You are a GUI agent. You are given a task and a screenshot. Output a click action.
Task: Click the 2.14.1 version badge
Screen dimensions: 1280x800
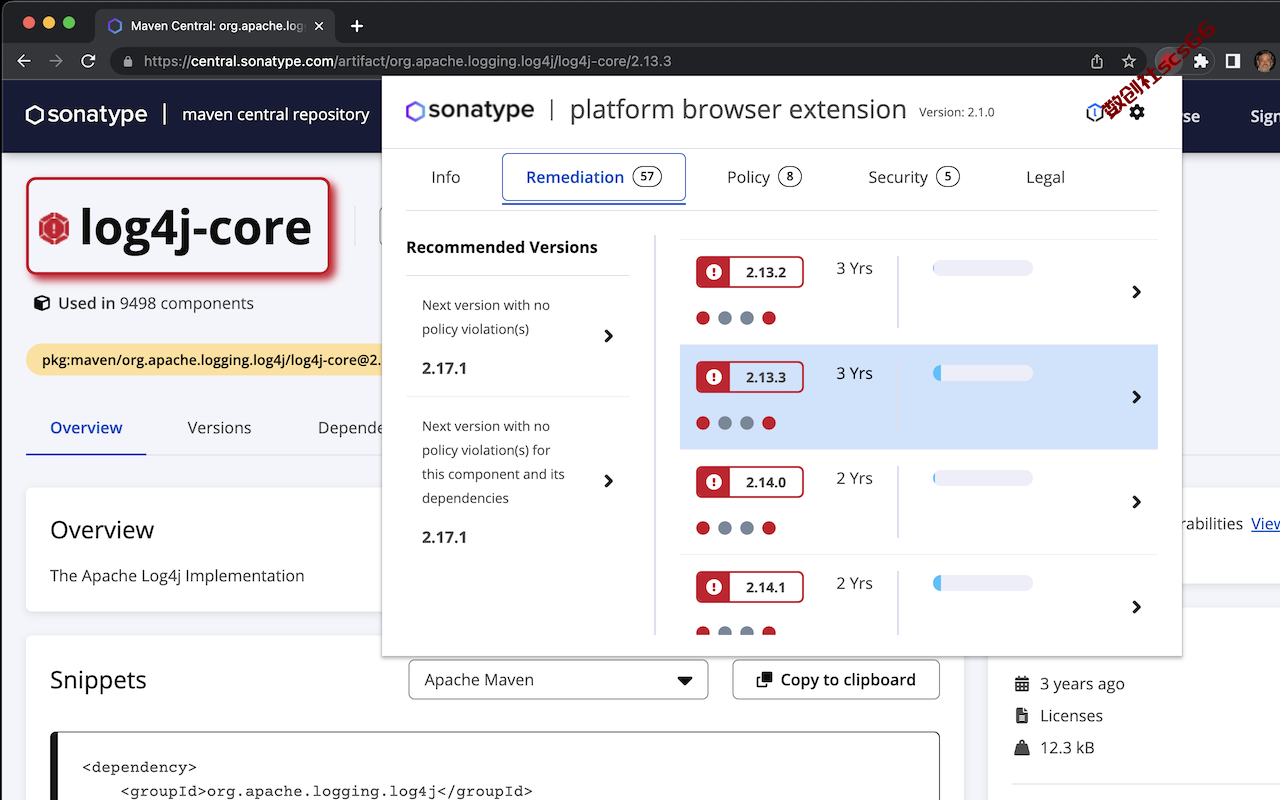pyautogui.click(x=750, y=587)
